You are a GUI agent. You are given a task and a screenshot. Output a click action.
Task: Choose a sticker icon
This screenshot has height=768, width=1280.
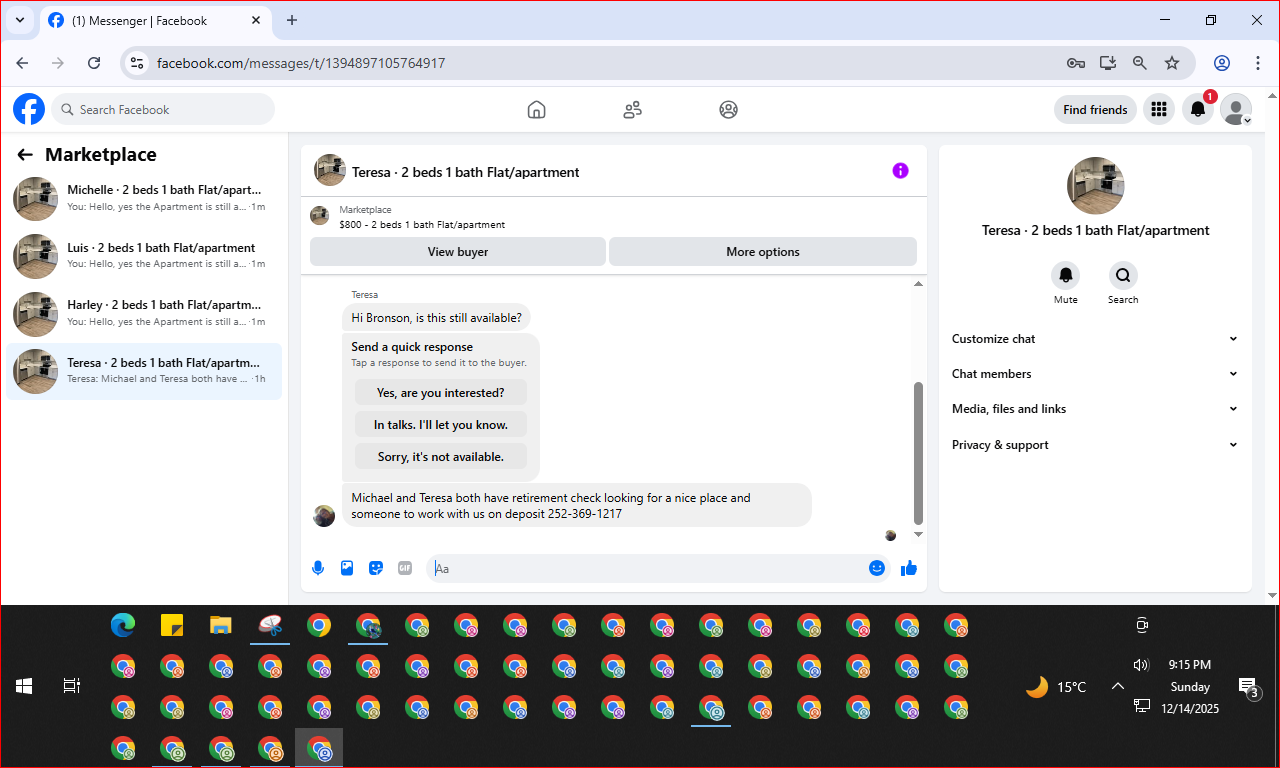click(376, 568)
